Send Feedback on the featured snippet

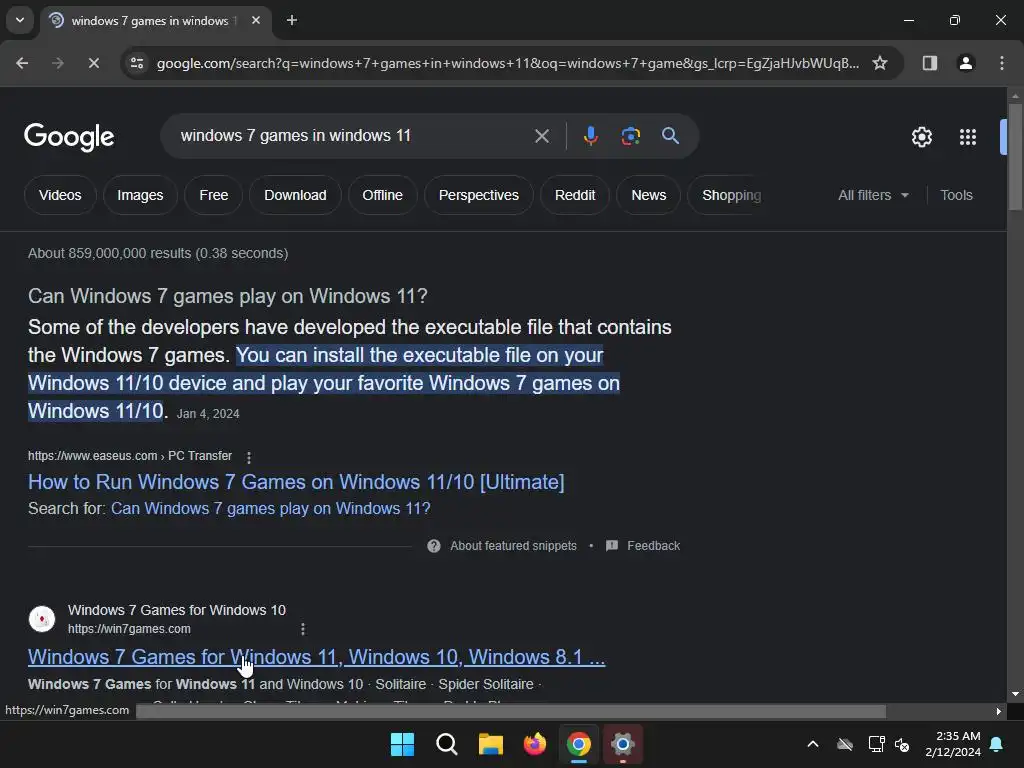click(643, 546)
